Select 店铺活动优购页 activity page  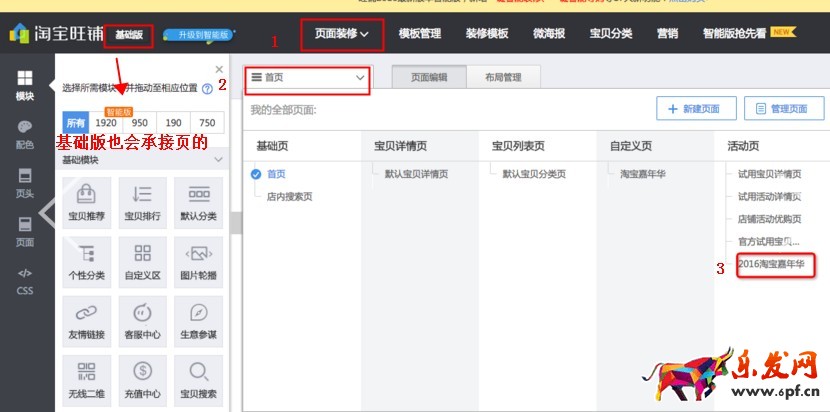click(x=770, y=219)
